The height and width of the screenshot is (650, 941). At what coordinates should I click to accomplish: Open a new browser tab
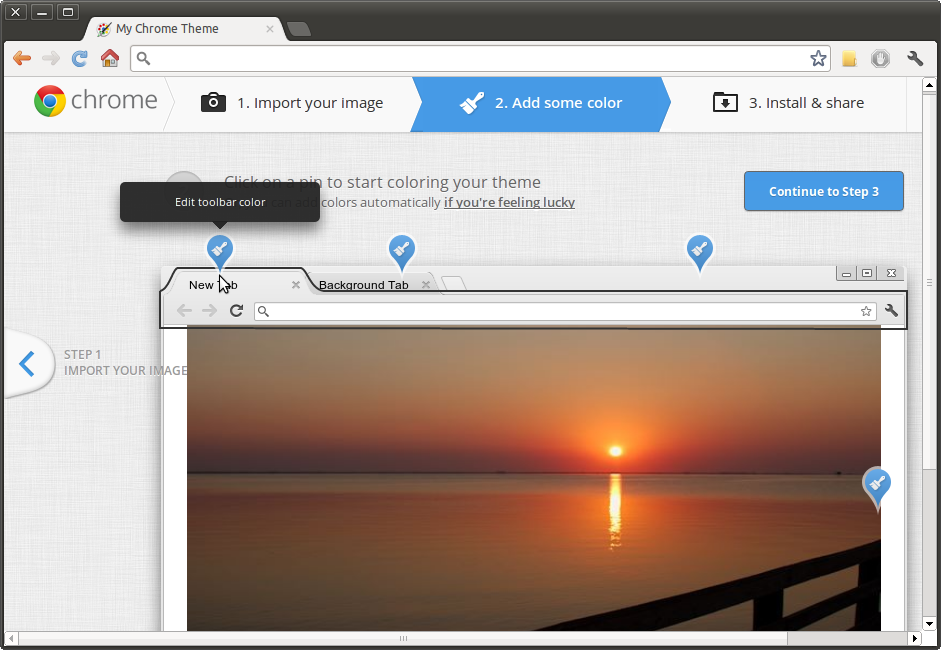[299, 29]
